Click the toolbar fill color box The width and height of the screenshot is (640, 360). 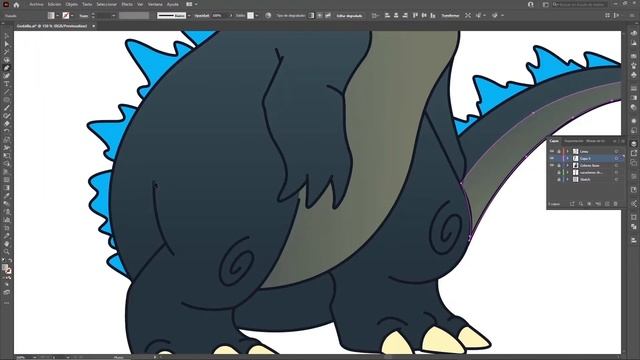point(5,268)
